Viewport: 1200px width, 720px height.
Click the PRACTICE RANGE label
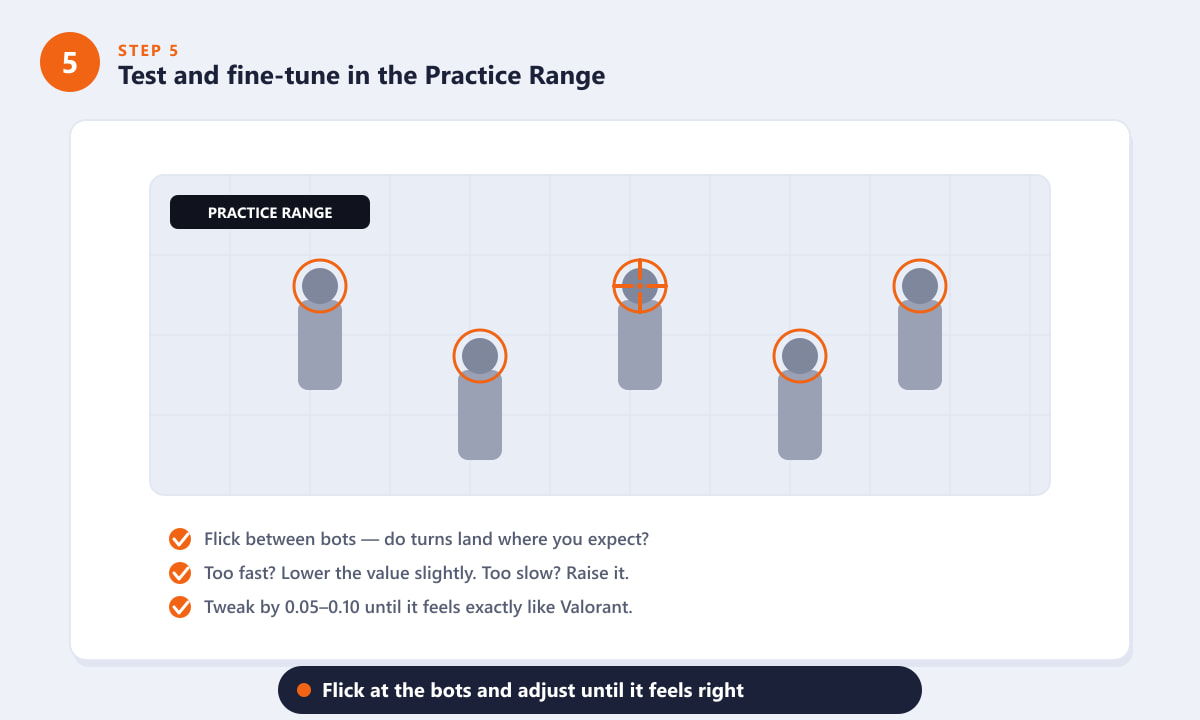tap(270, 212)
